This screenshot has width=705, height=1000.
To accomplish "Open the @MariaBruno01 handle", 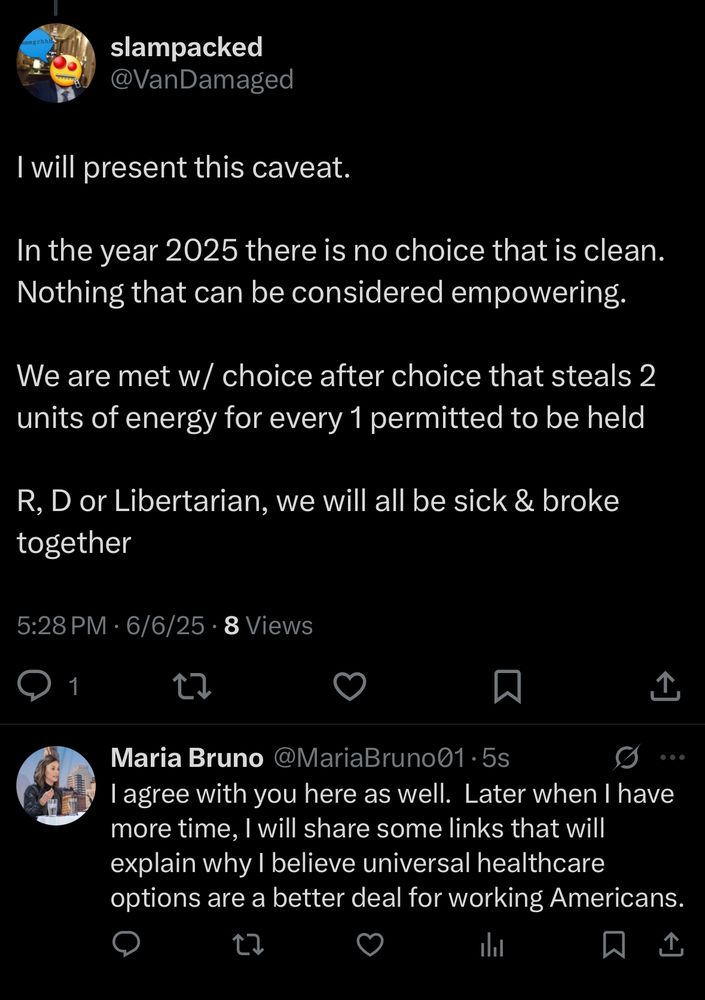I will coord(368,759).
